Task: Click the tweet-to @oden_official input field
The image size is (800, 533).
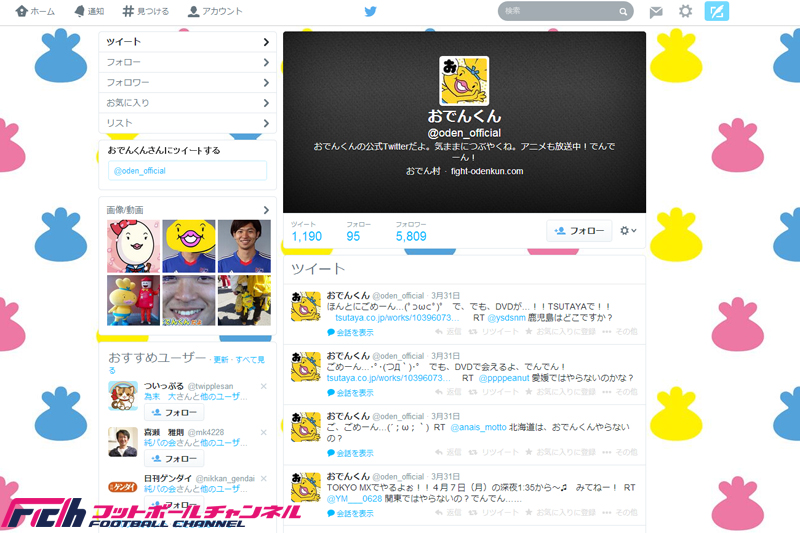Action: pyautogui.click(x=187, y=171)
